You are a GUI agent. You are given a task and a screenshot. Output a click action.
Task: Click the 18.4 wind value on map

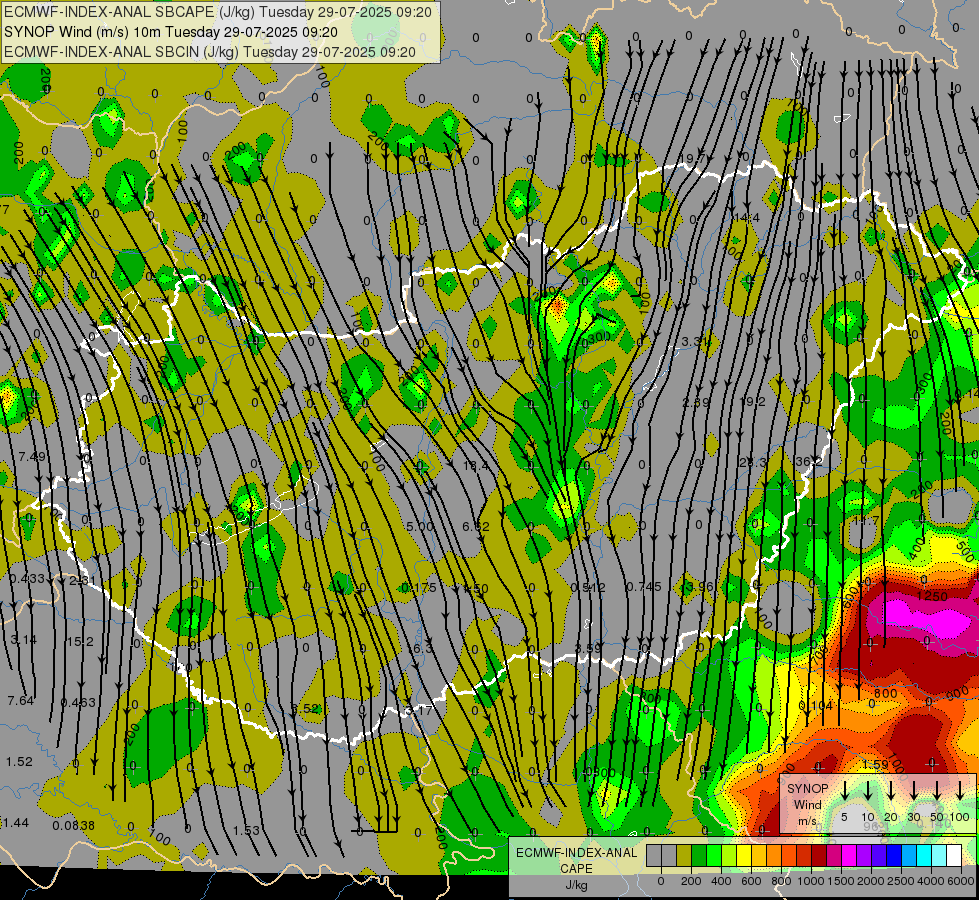[476, 465]
